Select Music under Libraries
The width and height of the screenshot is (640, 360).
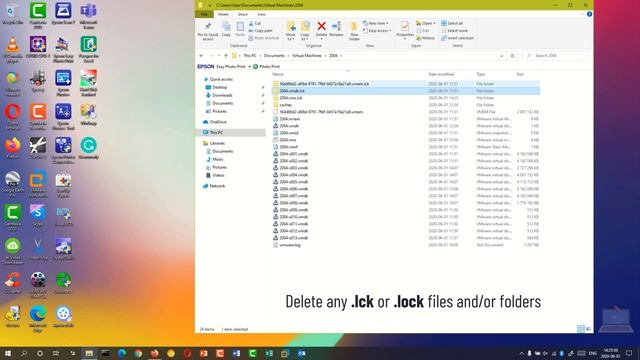218,159
